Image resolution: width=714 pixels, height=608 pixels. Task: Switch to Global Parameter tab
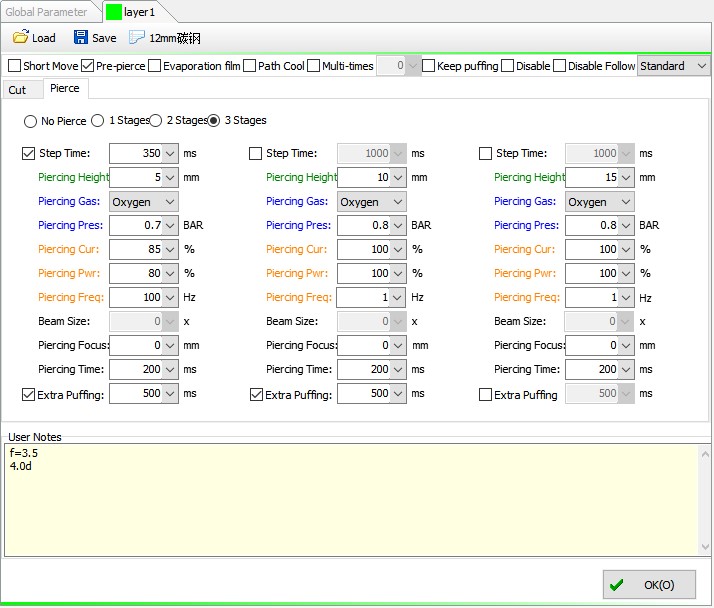pyautogui.click(x=46, y=12)
